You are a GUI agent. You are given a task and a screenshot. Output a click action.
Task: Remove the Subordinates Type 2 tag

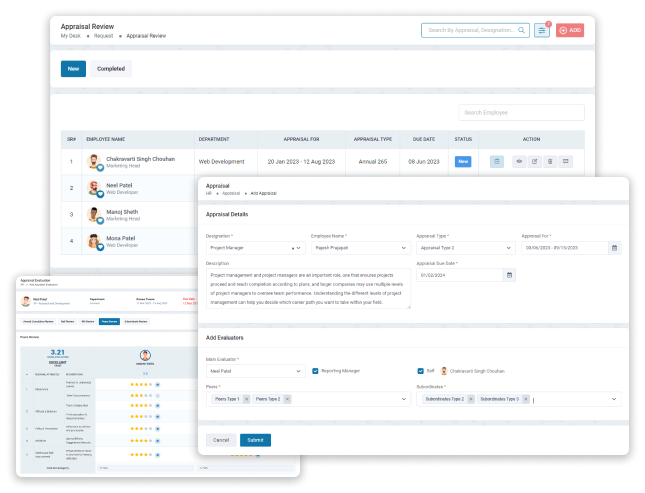471,399
